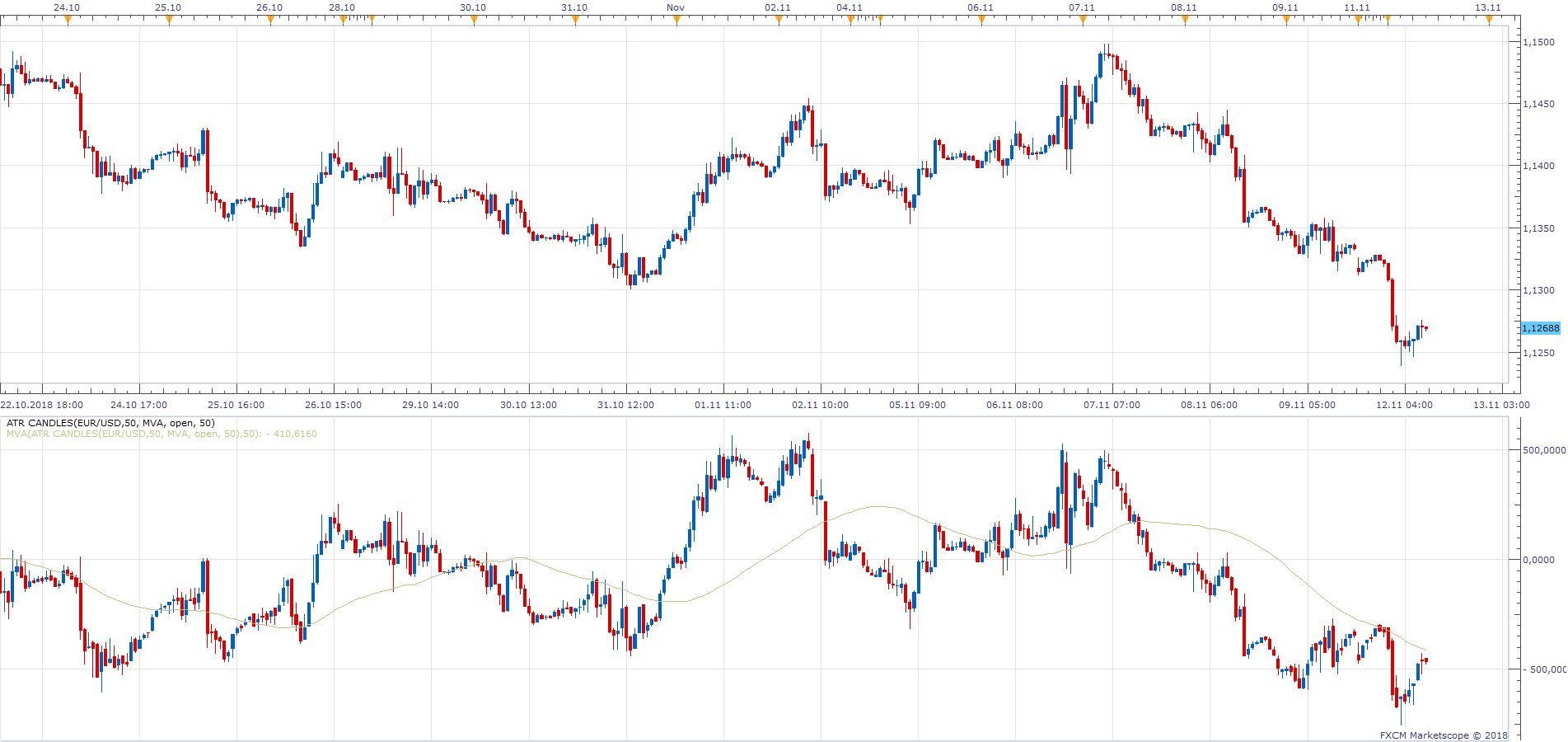Click the orange marker under 13.11
This screenshot has height=742, width=1568.
click(x=1489, y=21)
